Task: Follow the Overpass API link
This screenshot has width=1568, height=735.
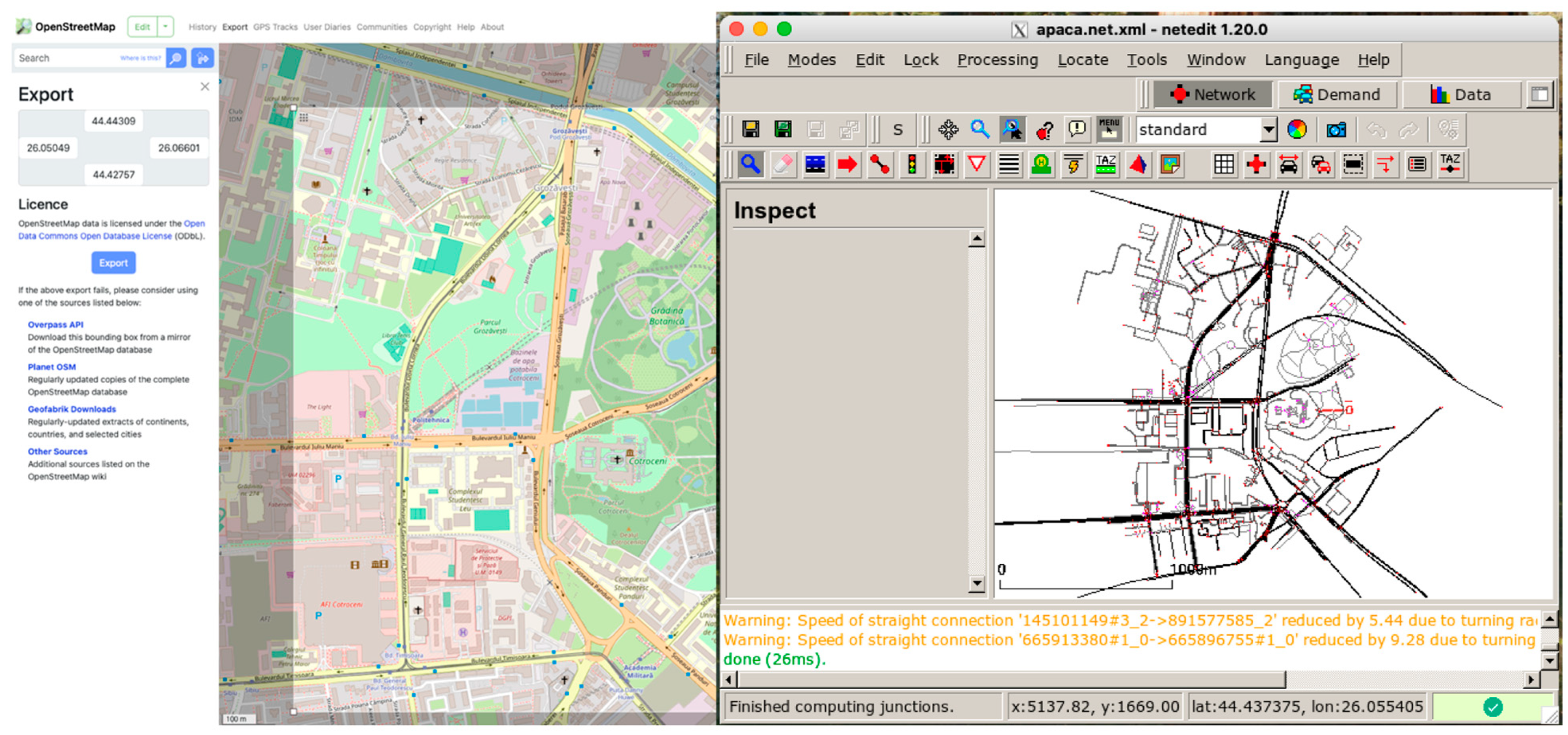Action: (55, 324)
